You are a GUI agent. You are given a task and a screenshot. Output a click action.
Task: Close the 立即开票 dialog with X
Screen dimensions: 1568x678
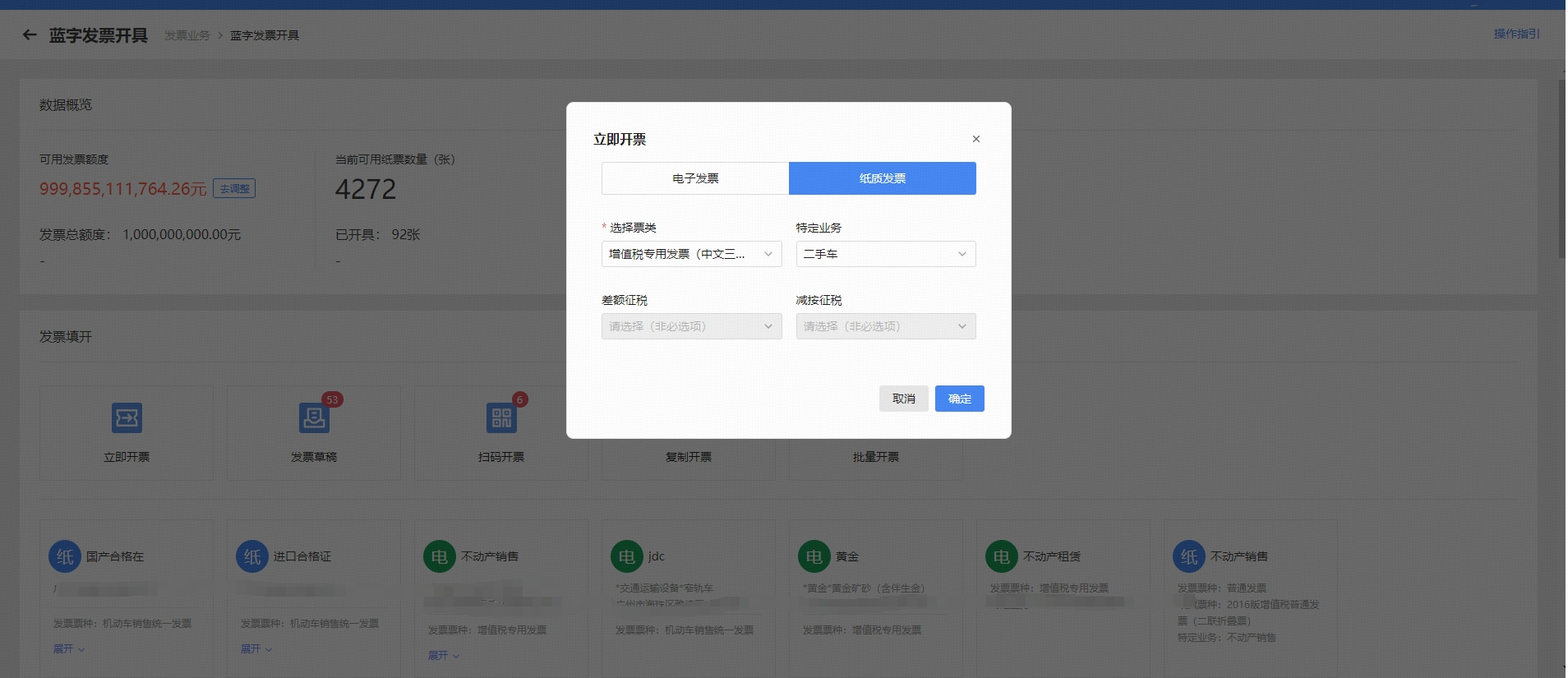click(x=976, y=139)
